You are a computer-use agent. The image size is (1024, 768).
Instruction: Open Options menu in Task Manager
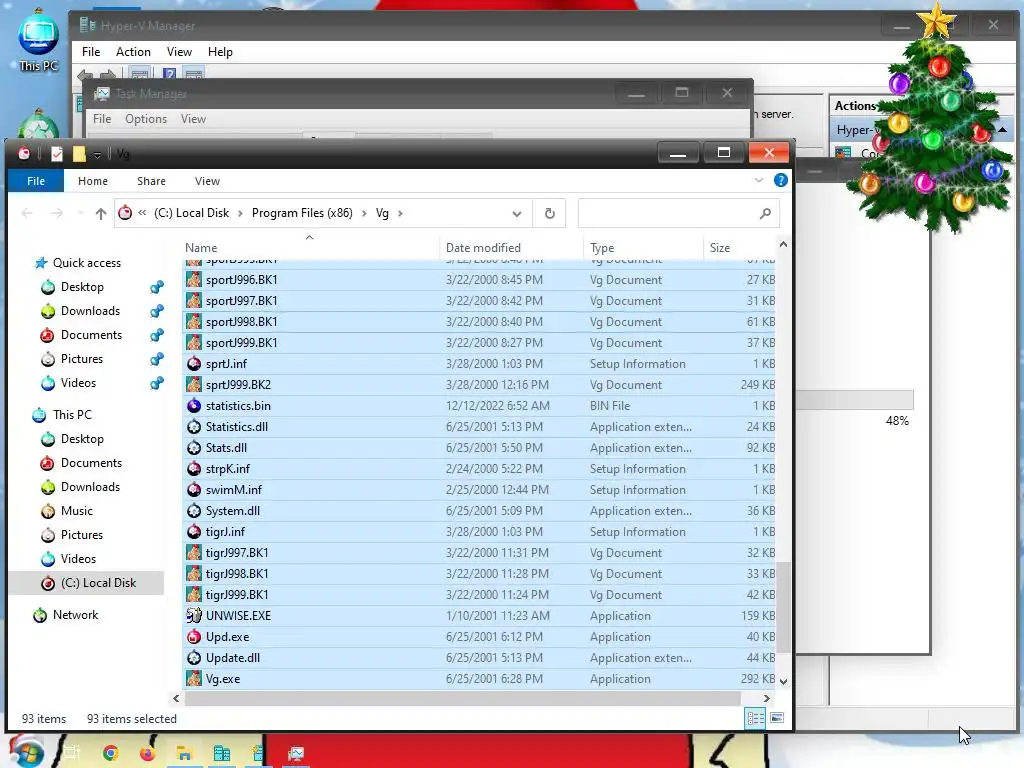click(x=146, y=119)
